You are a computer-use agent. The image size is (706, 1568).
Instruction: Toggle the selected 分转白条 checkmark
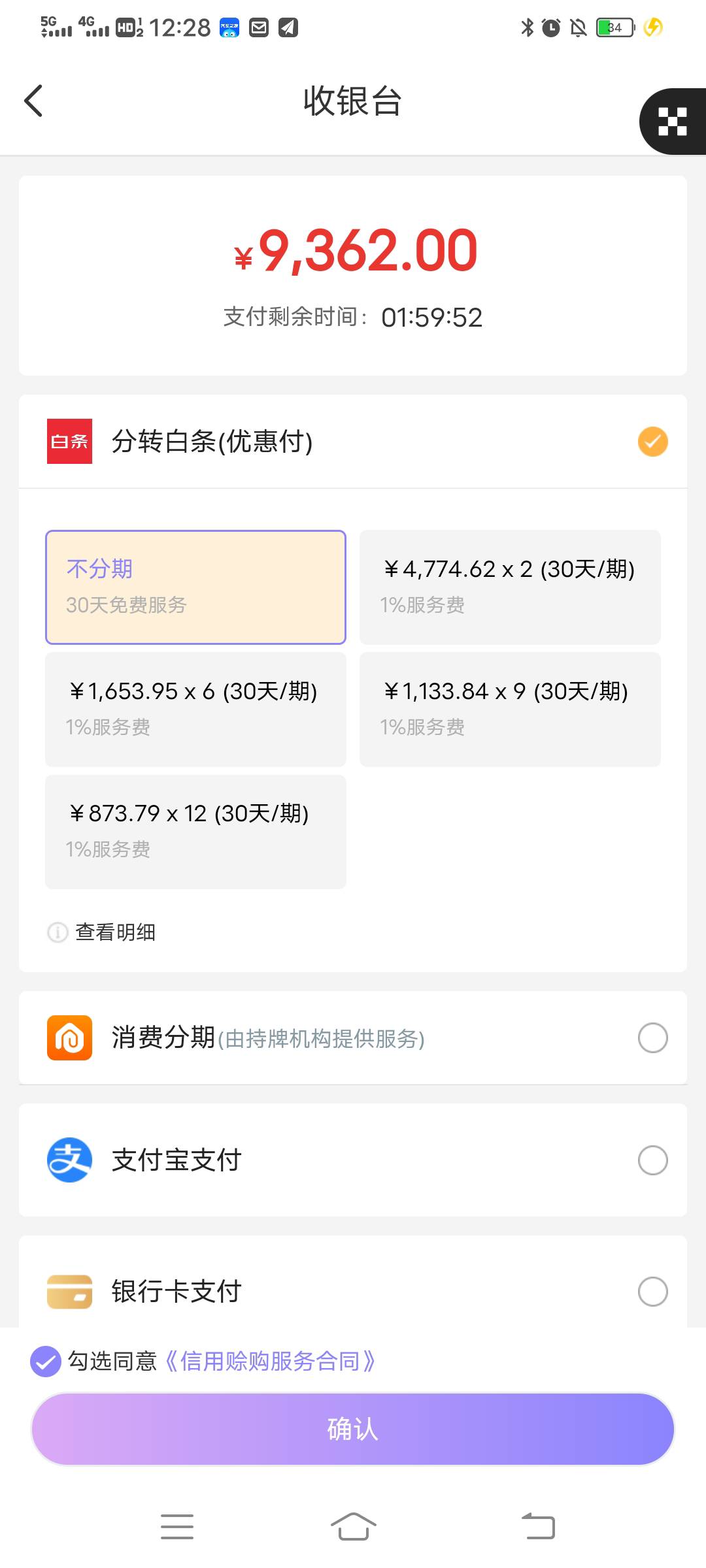(652, 442)
